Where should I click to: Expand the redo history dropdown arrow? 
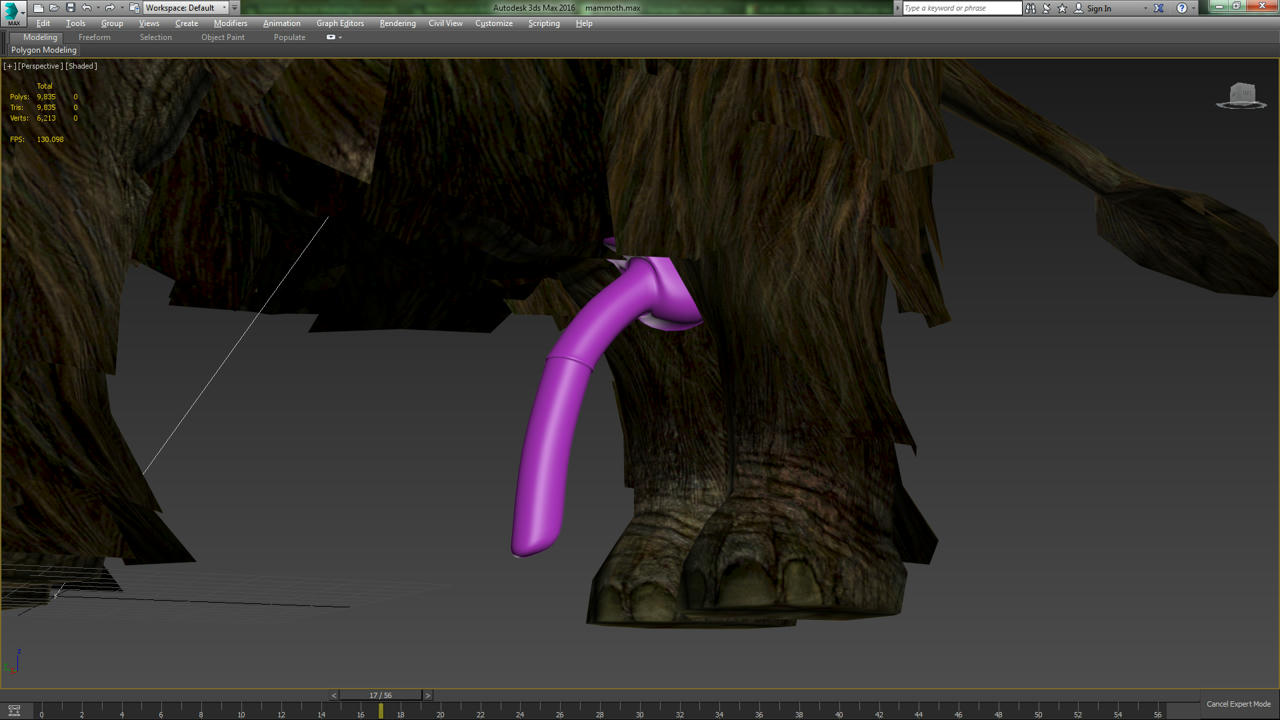pyautogui.click(x=121, y=8)
